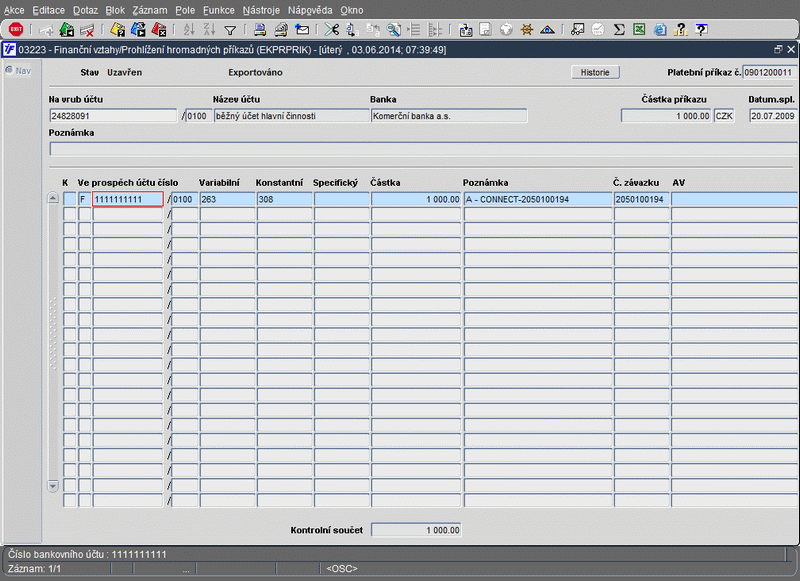Restore down the inner form window

778,49
